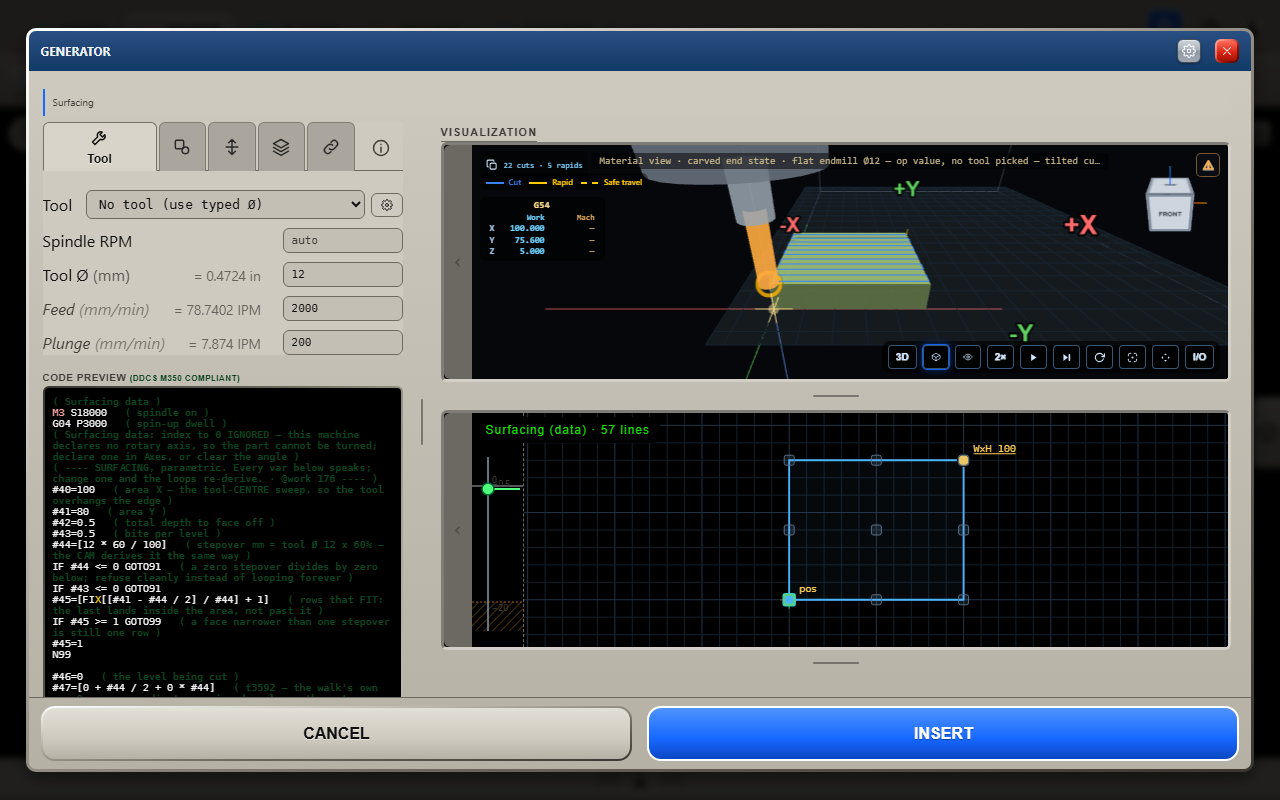Click the 'WxH 100' dimension label
Viewport: 1280px width, 800px height.
coord(994,449)
